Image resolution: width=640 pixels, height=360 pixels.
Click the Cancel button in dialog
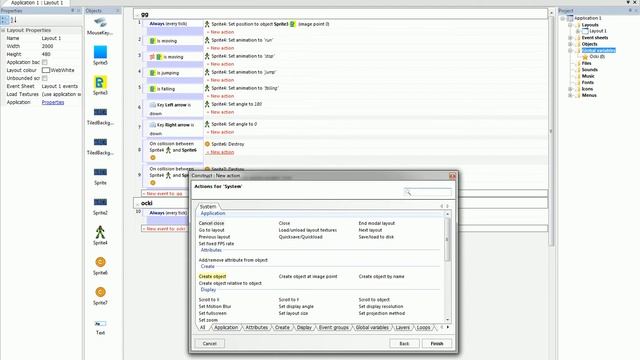click(209, 344)
